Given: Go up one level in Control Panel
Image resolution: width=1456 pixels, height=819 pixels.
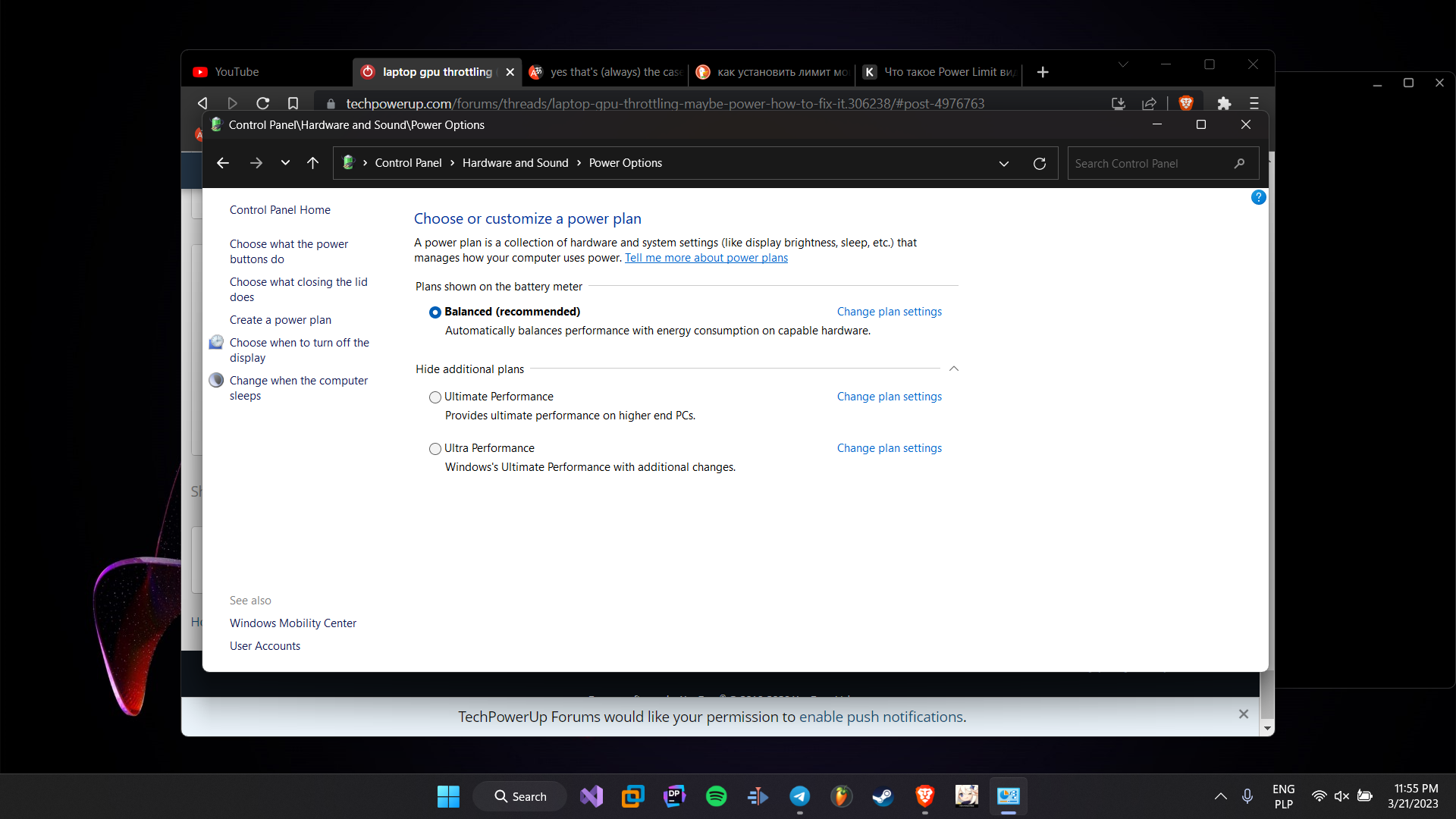Looking at the screenshot, I should tap(312, 163).
